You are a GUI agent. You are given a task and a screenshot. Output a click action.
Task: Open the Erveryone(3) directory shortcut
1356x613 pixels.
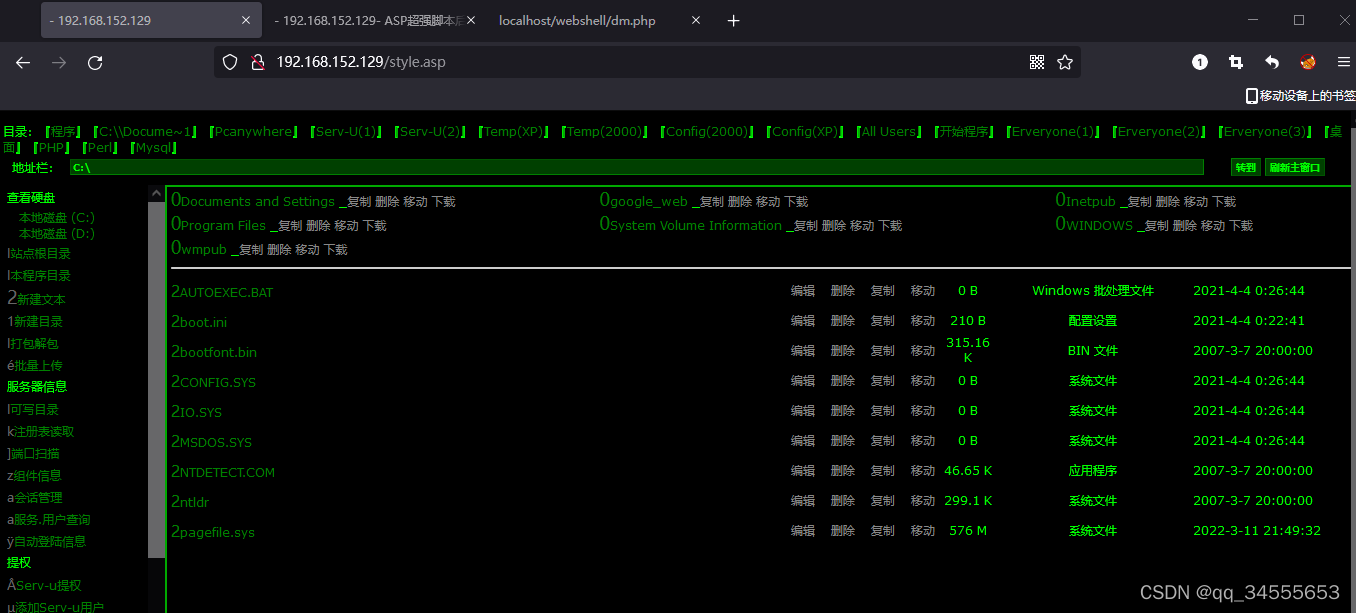[x=1267, y=132]
